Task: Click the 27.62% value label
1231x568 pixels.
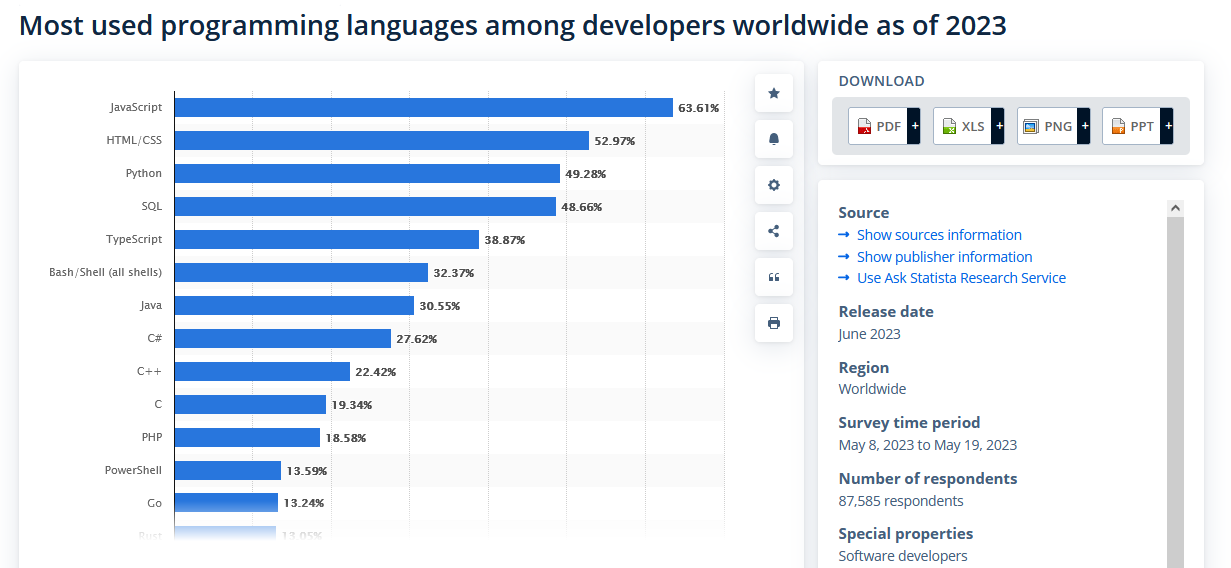Action: pos(417,339)
